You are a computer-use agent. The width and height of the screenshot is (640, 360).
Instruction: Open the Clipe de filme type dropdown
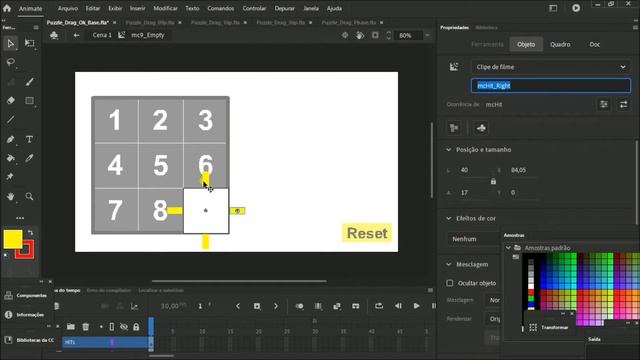[551, 67]
